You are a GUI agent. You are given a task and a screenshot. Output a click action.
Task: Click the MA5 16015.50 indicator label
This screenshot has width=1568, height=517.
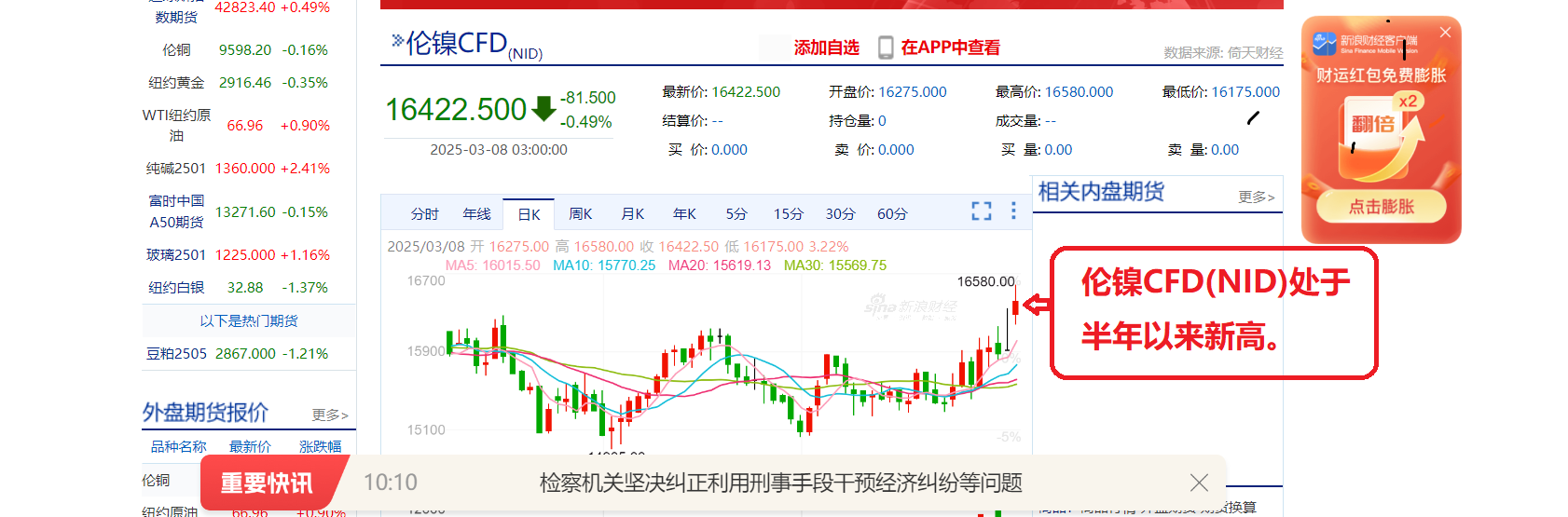tap(492, 265)
